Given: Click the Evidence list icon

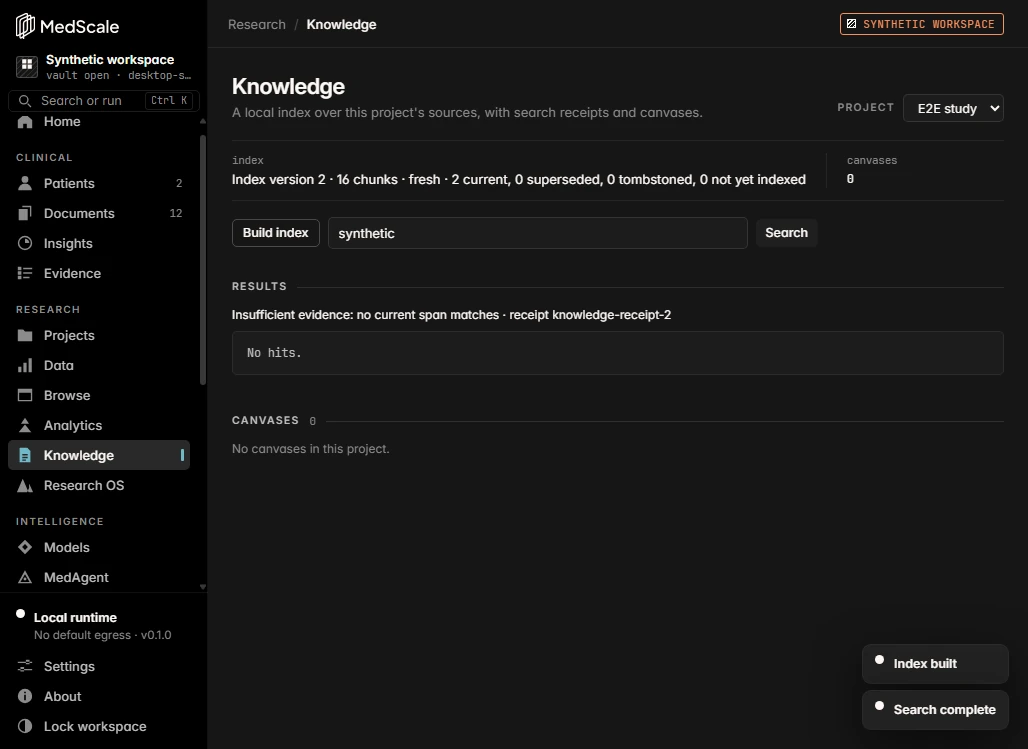Looking at the screenshot, I should pos(25,273).
